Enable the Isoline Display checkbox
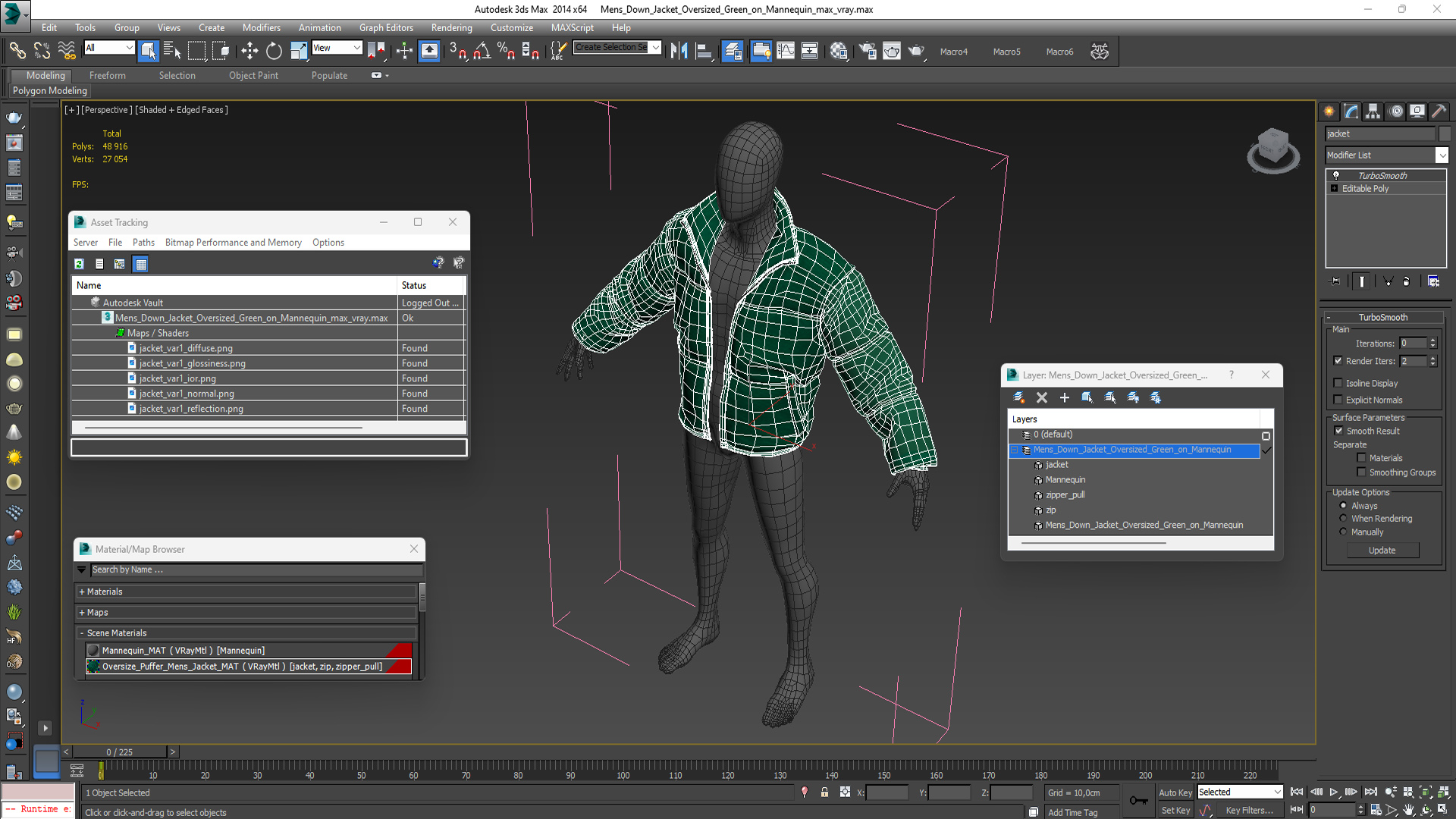The height and width of the screenshot is (819, 1456). pos(1338,383)
